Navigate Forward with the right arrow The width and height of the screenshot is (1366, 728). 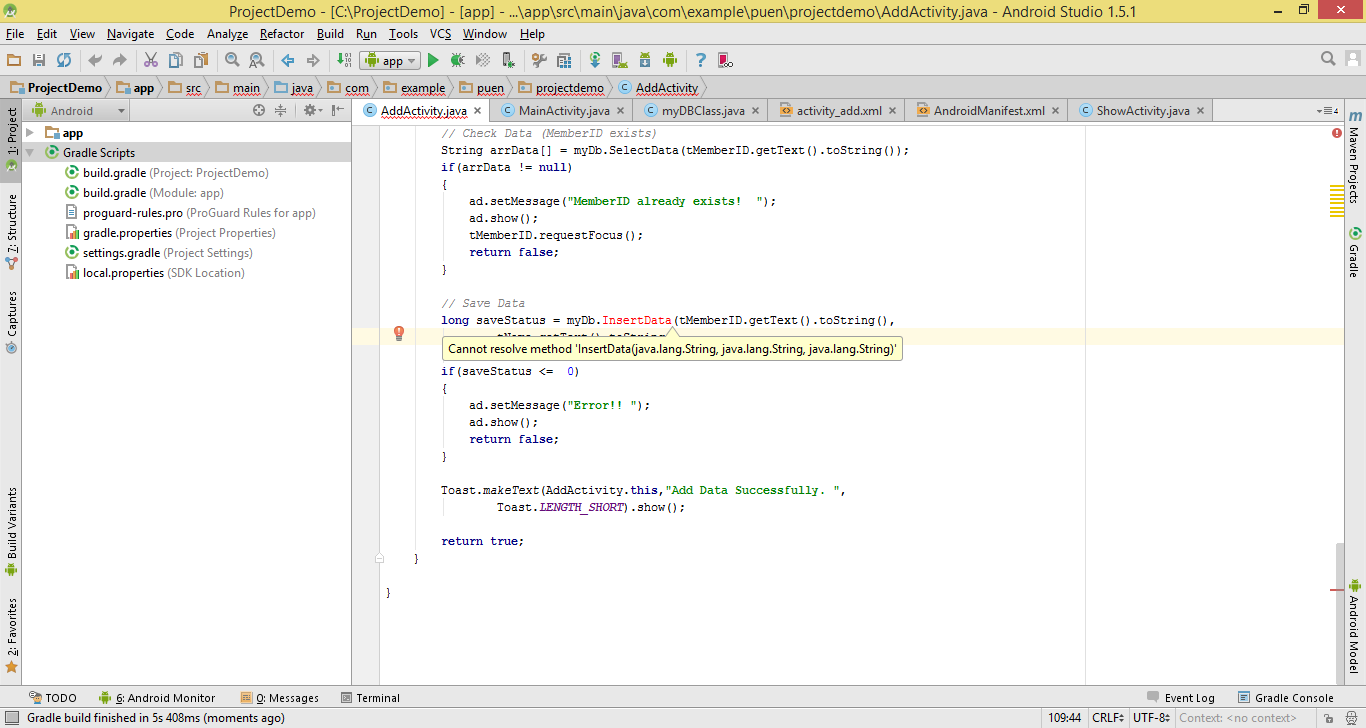click(x=313, y=60)
